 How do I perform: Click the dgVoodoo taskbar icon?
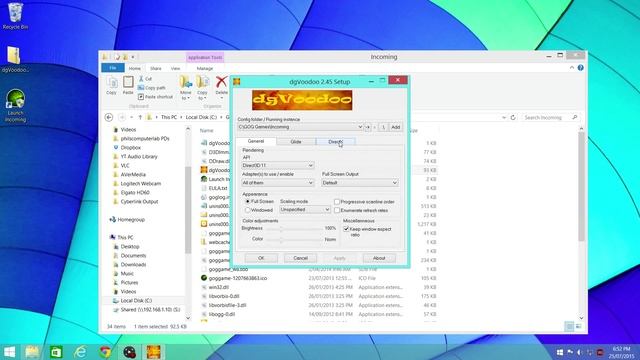(x=154, y=352)
